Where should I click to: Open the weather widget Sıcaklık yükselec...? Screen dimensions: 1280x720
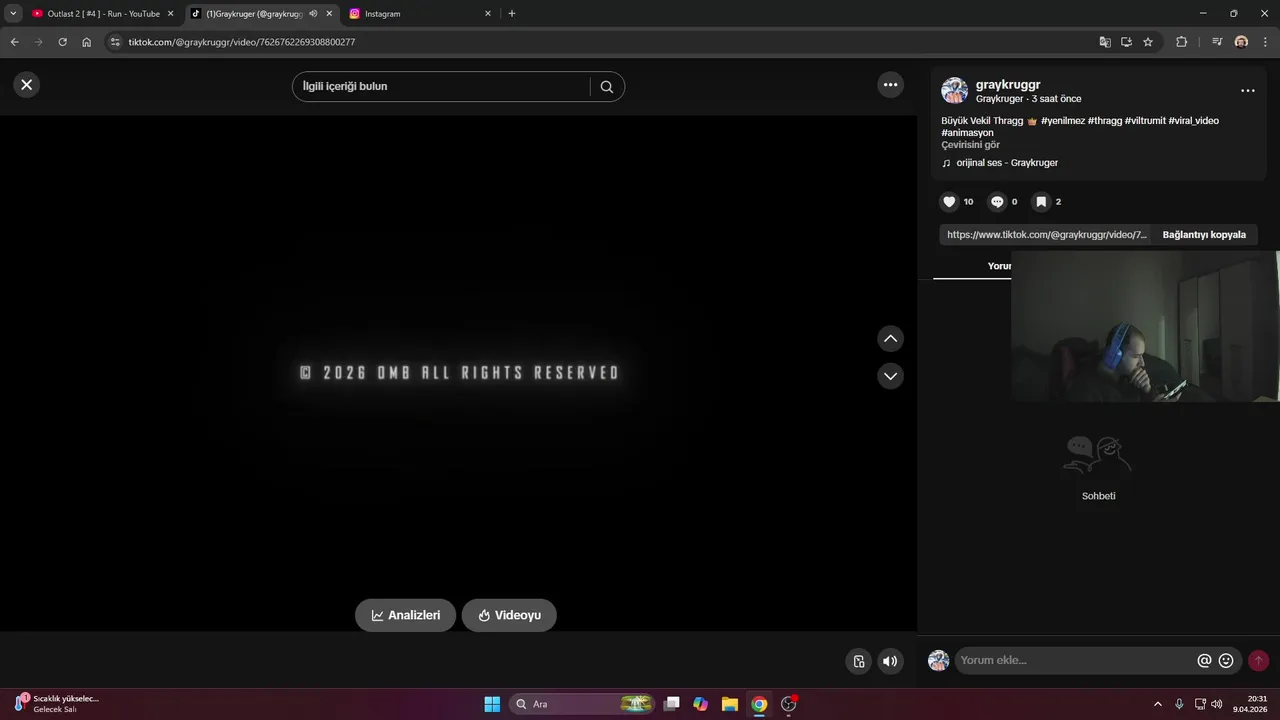(56, 704)
